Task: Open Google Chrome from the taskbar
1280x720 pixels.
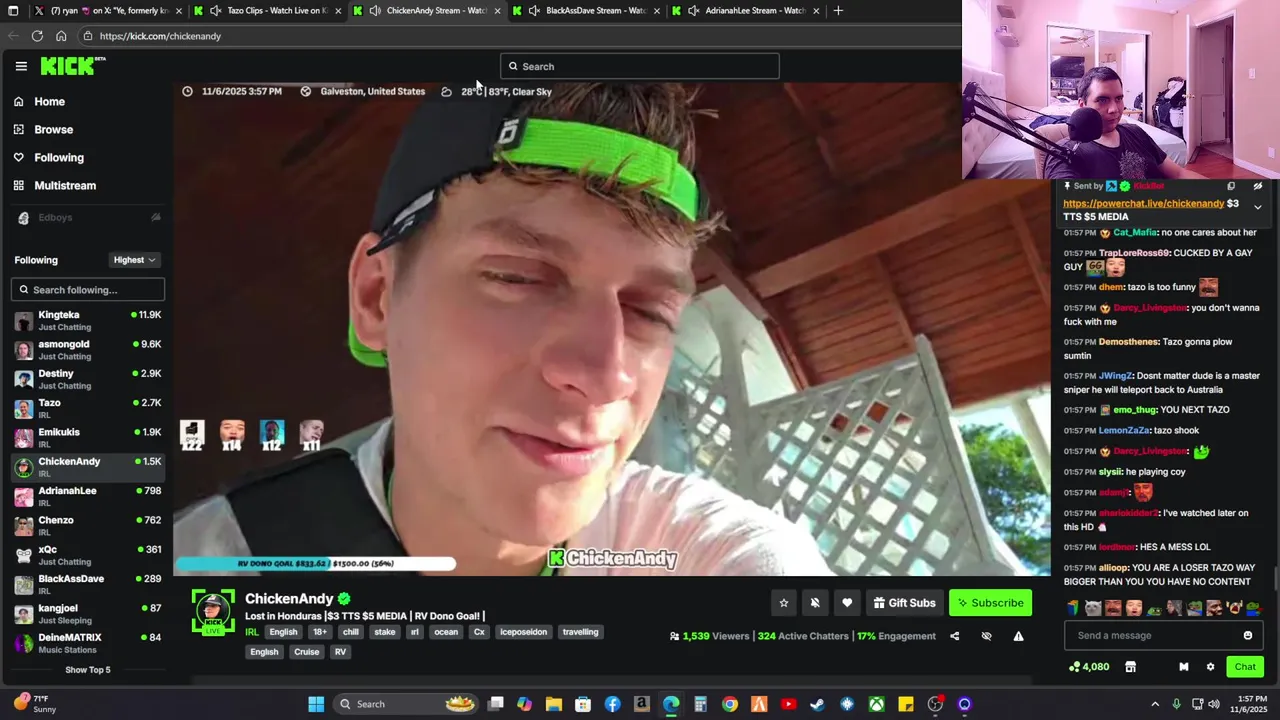Action: pos(730,704)
